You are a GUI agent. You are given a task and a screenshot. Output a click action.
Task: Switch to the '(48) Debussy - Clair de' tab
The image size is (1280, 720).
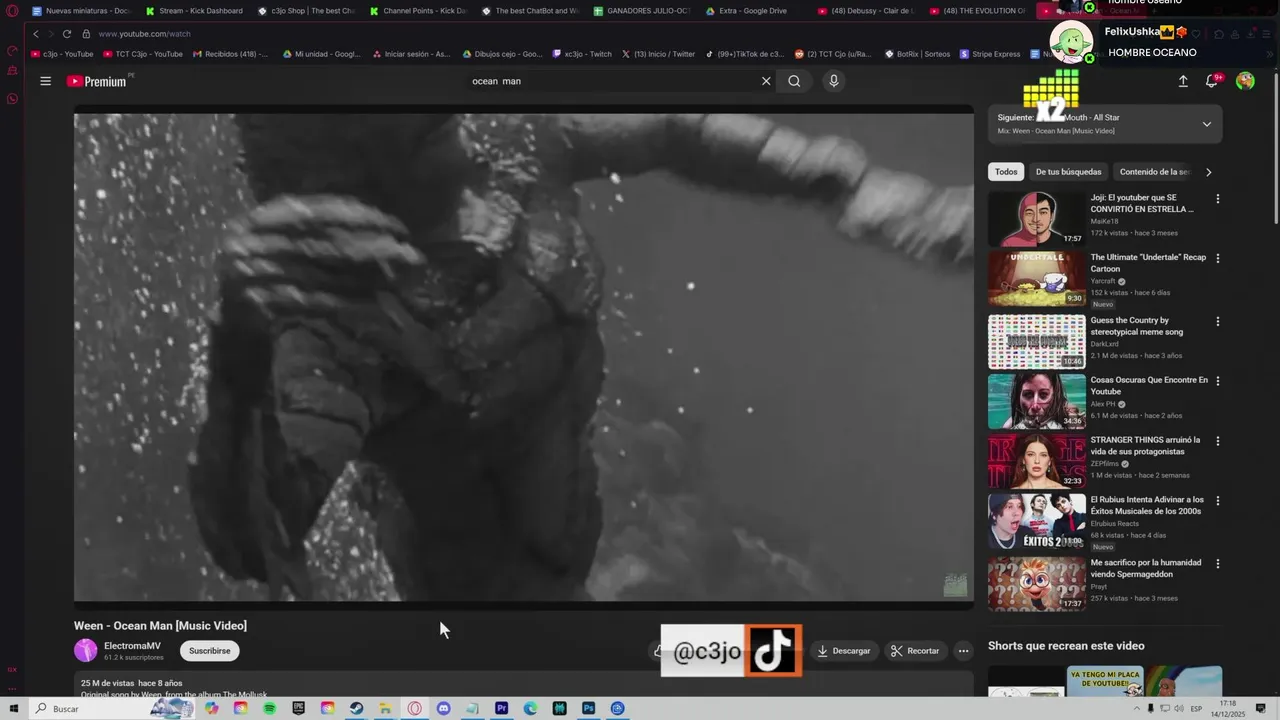click(x=865, y=11)
